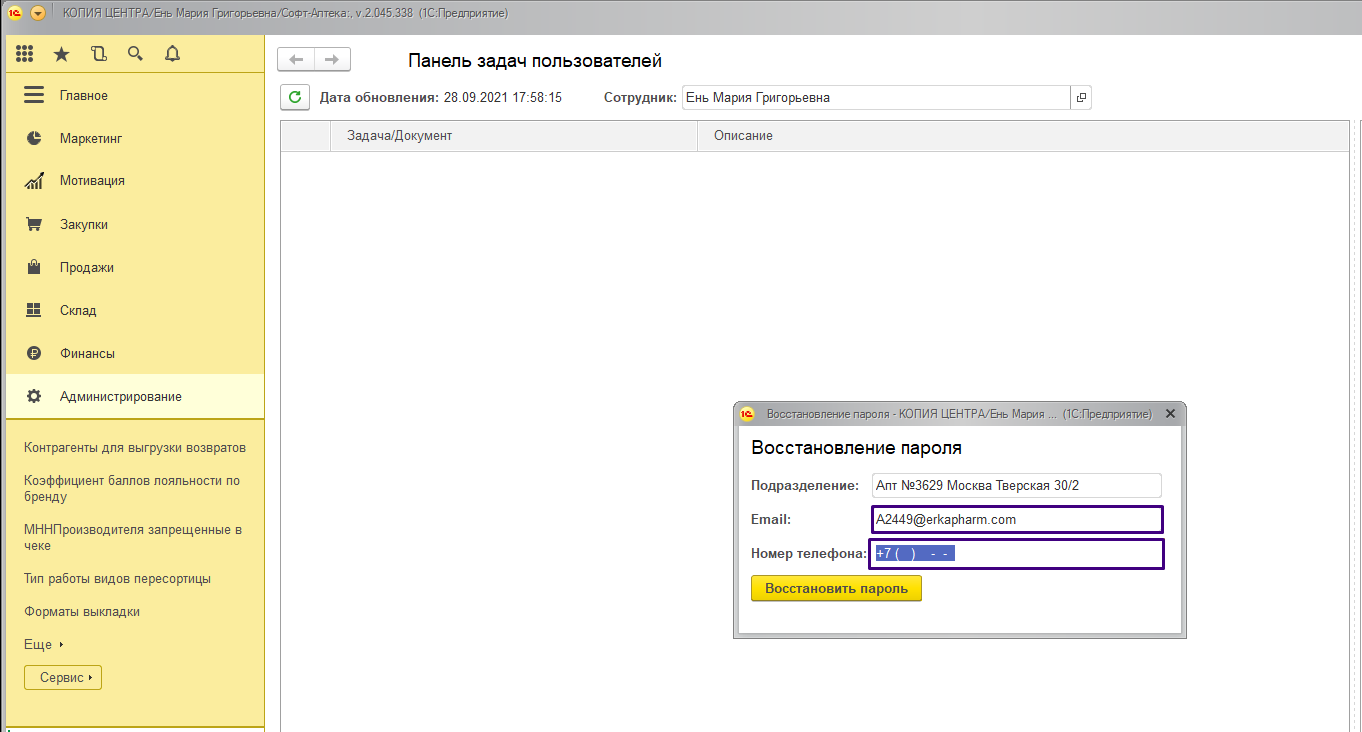The image size is (1362, 732).
Task: Expand the Сервис dropdown button
Action: (63, 678)
